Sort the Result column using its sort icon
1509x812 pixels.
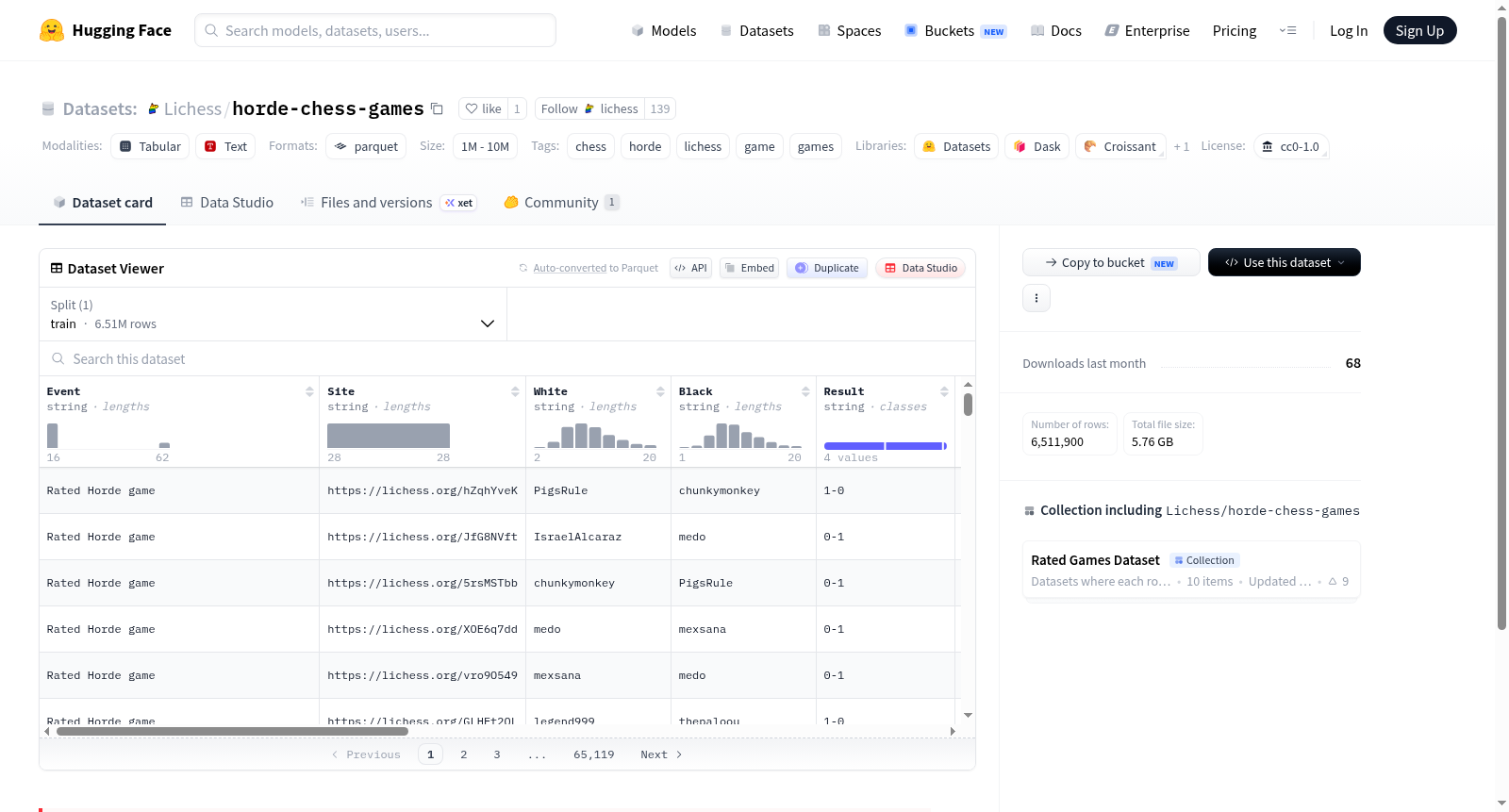[x=944, y=391]
